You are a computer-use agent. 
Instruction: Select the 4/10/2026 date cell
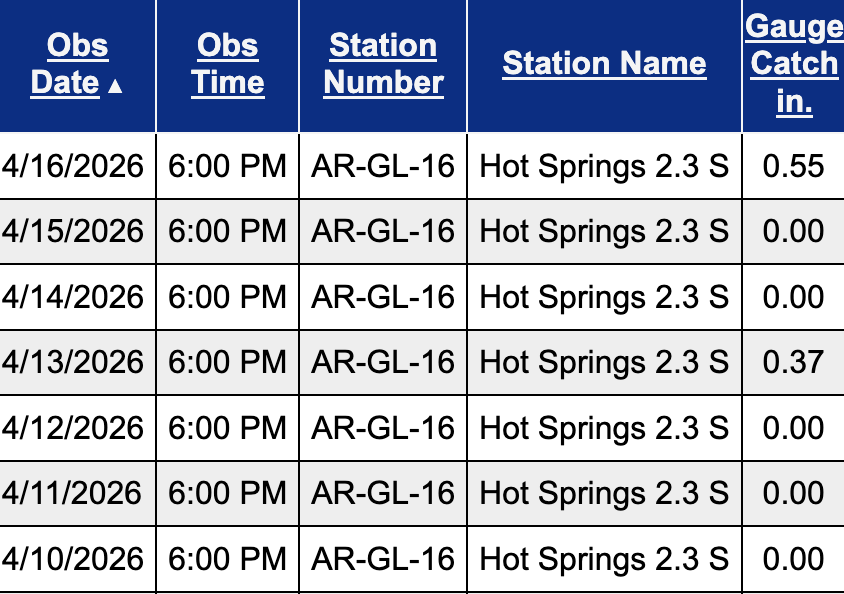click(73, 558)
